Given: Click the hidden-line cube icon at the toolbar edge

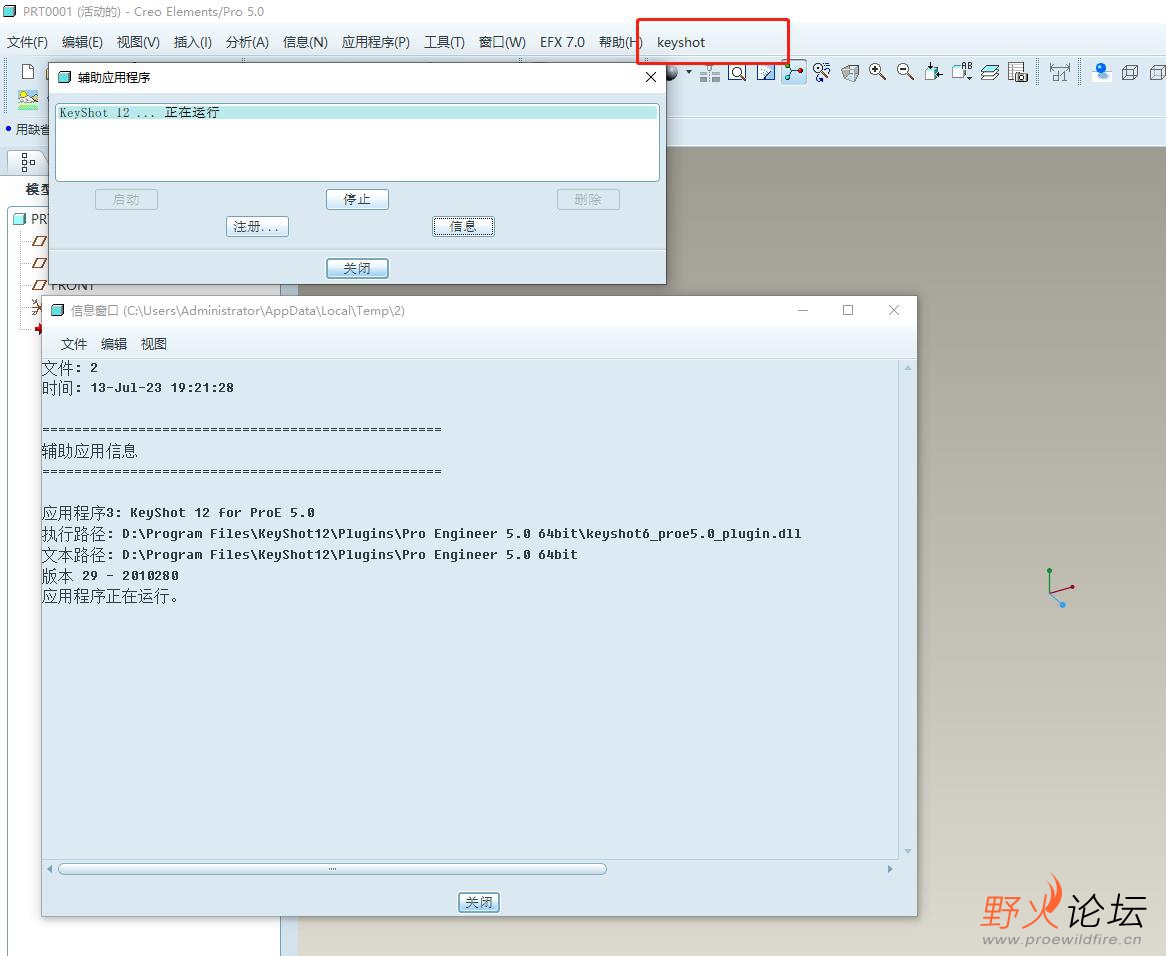Looking at the screenshot, I should click(1157, 72).
